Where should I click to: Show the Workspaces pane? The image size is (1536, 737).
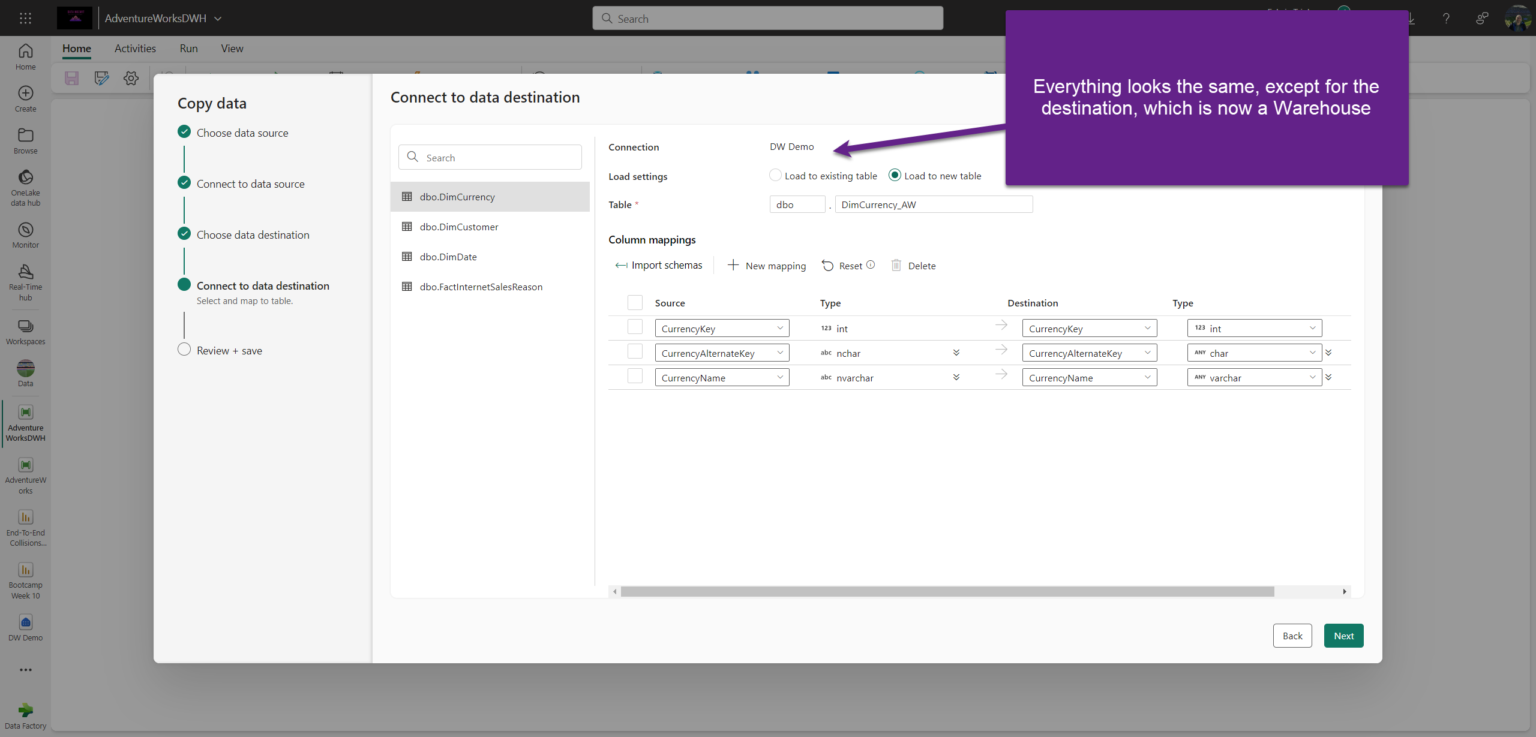pos(25,332)
